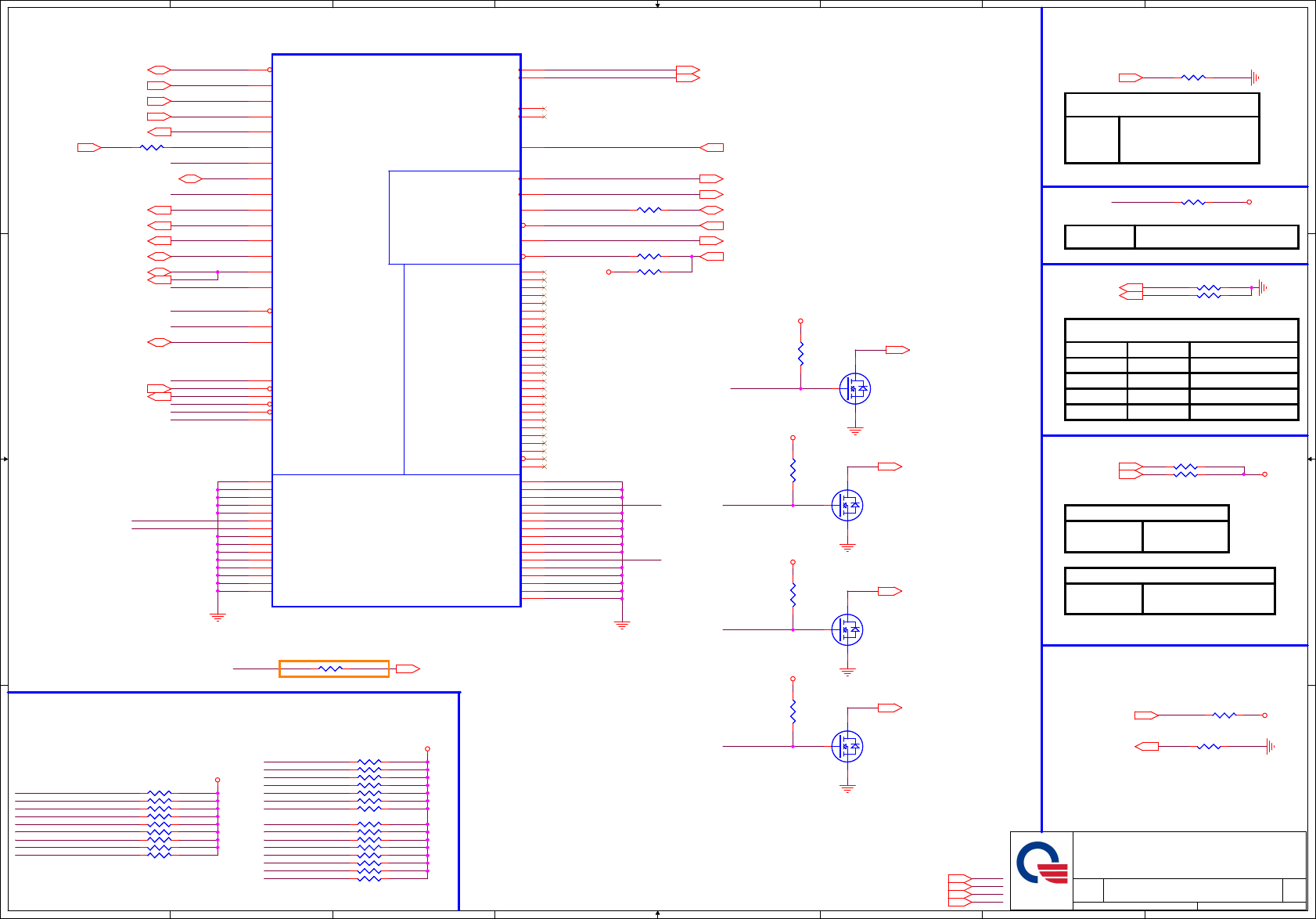Select ground symbol below IC's right pin bus
Image resolution: width=1316 pixels, height=919 pixels.
tap(622, 625)
